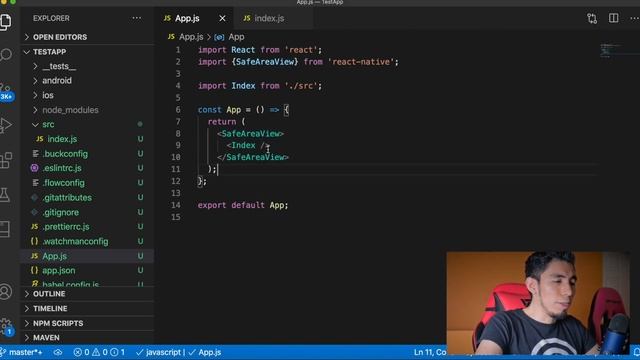
Task: Open the Manage gear settings icon
Action: tap(6, 327)
